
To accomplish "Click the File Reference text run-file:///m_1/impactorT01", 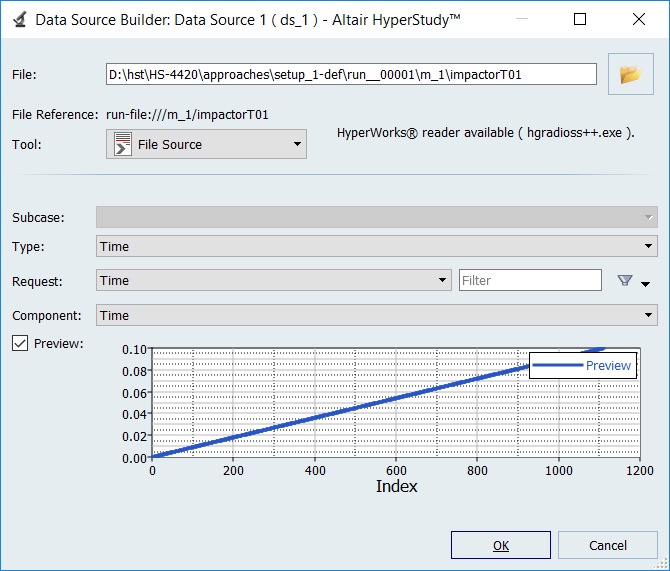I will [187, 115].
